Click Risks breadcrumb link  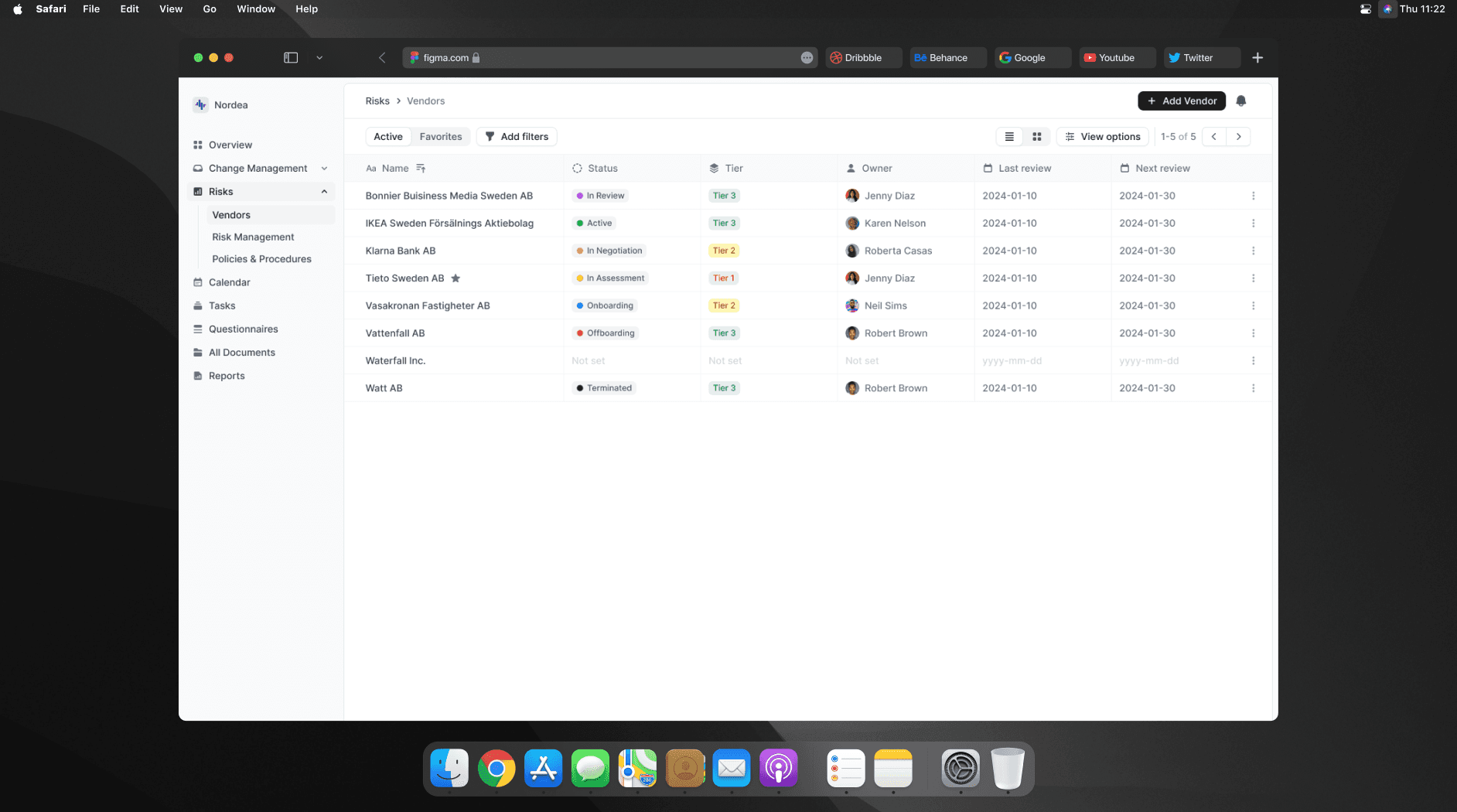point(377,101)
